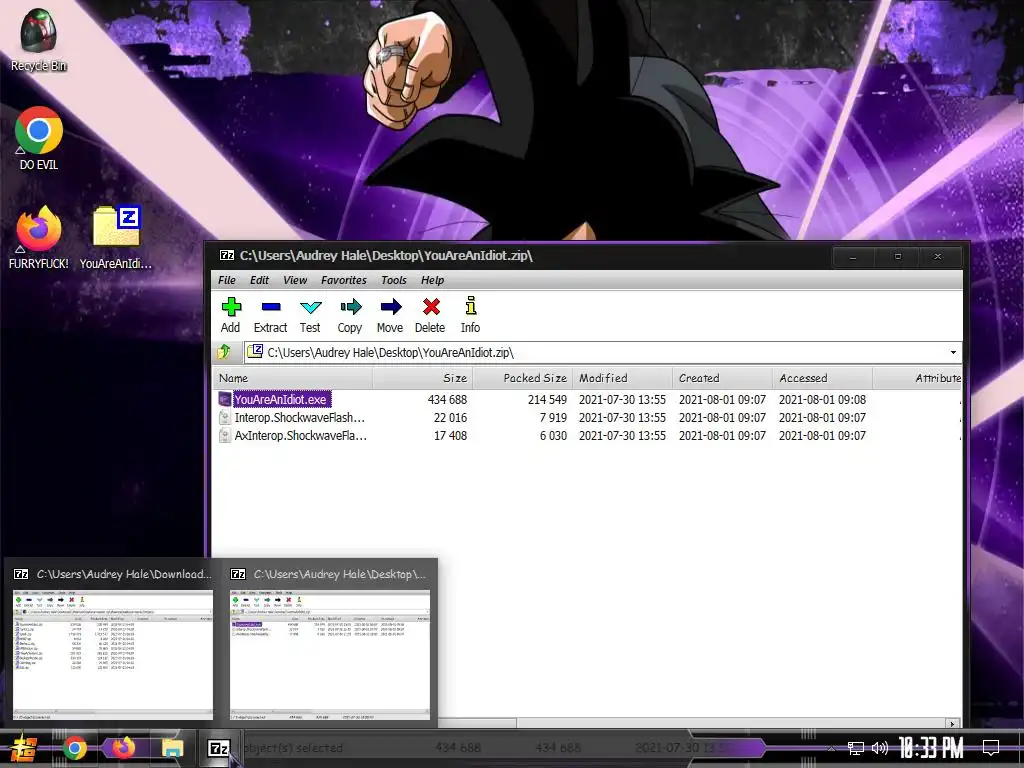
Task: Open the clock showing 10:33 PM
Action: (x=931, y=748)
